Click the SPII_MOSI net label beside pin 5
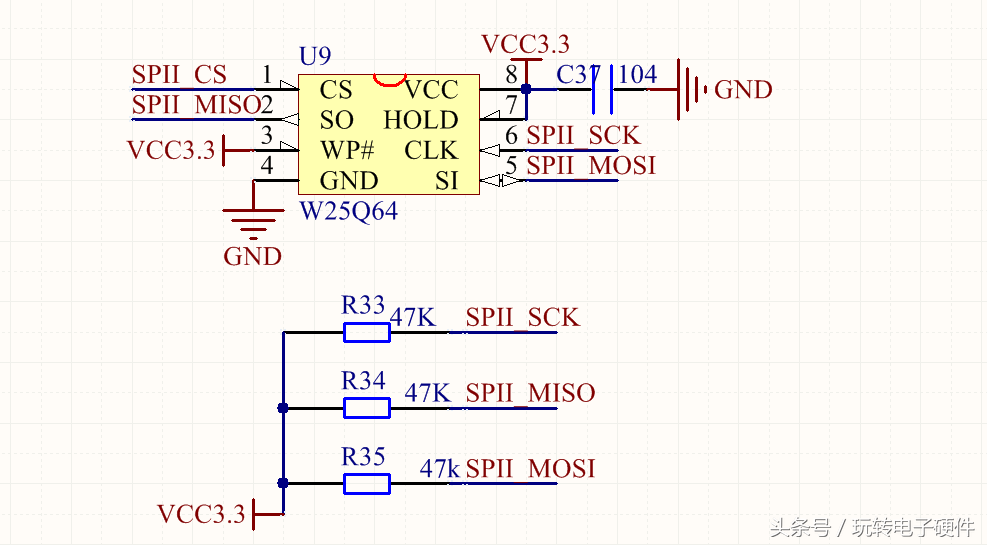The height and width of the screenshot is (545, 987). point(591,166)
